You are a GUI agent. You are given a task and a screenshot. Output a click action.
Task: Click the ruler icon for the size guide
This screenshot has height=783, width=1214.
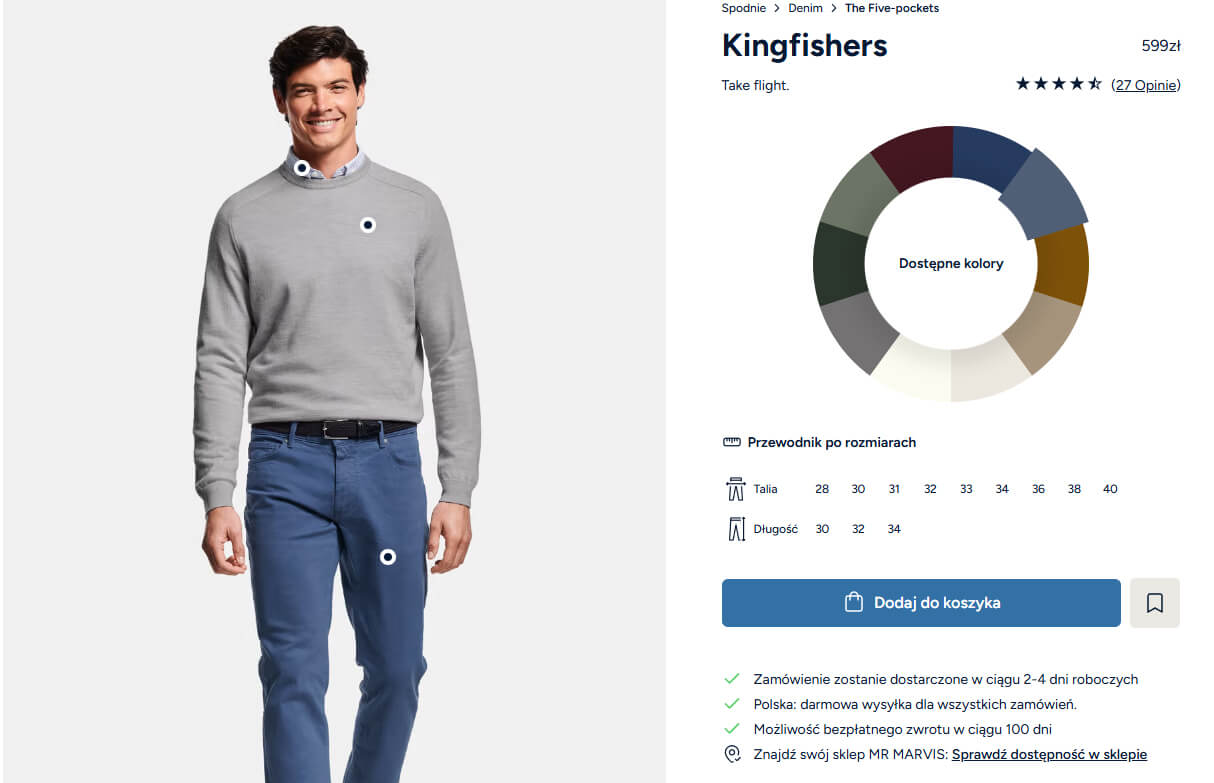pyautogui.click(x=731, y=442)
